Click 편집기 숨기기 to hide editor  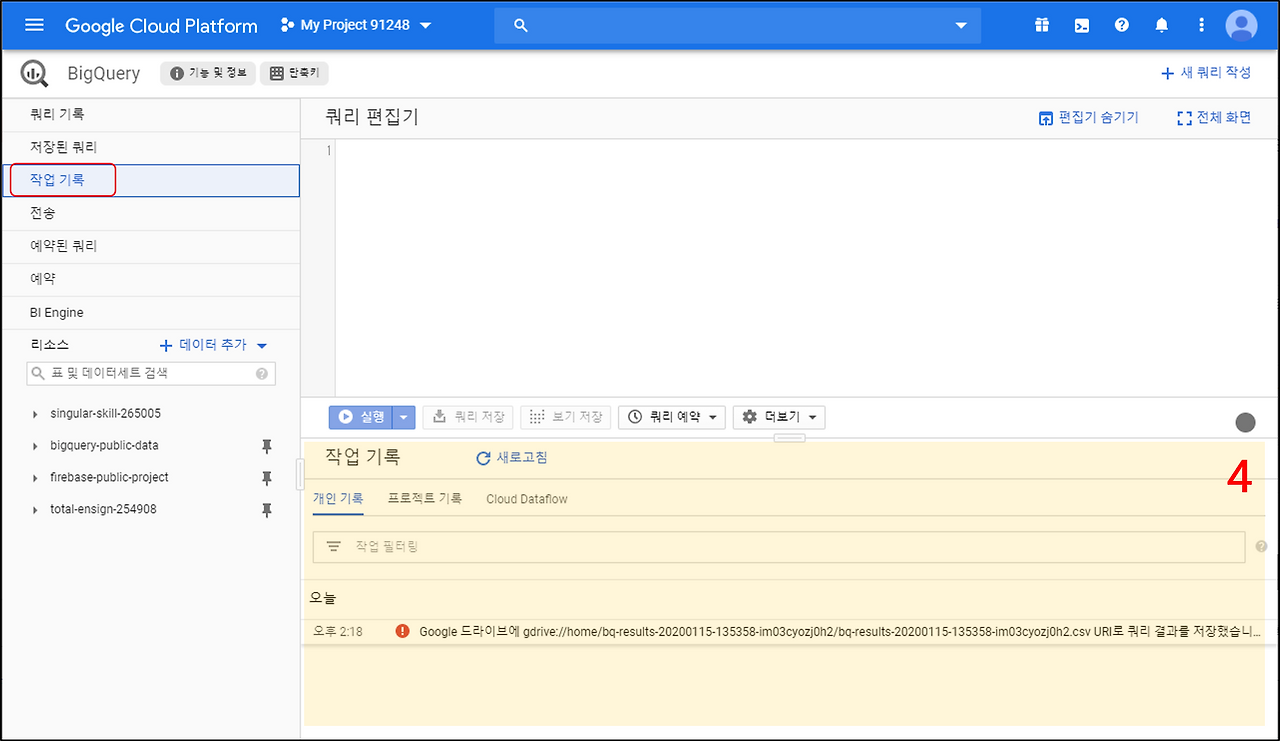pos(1089,118)
